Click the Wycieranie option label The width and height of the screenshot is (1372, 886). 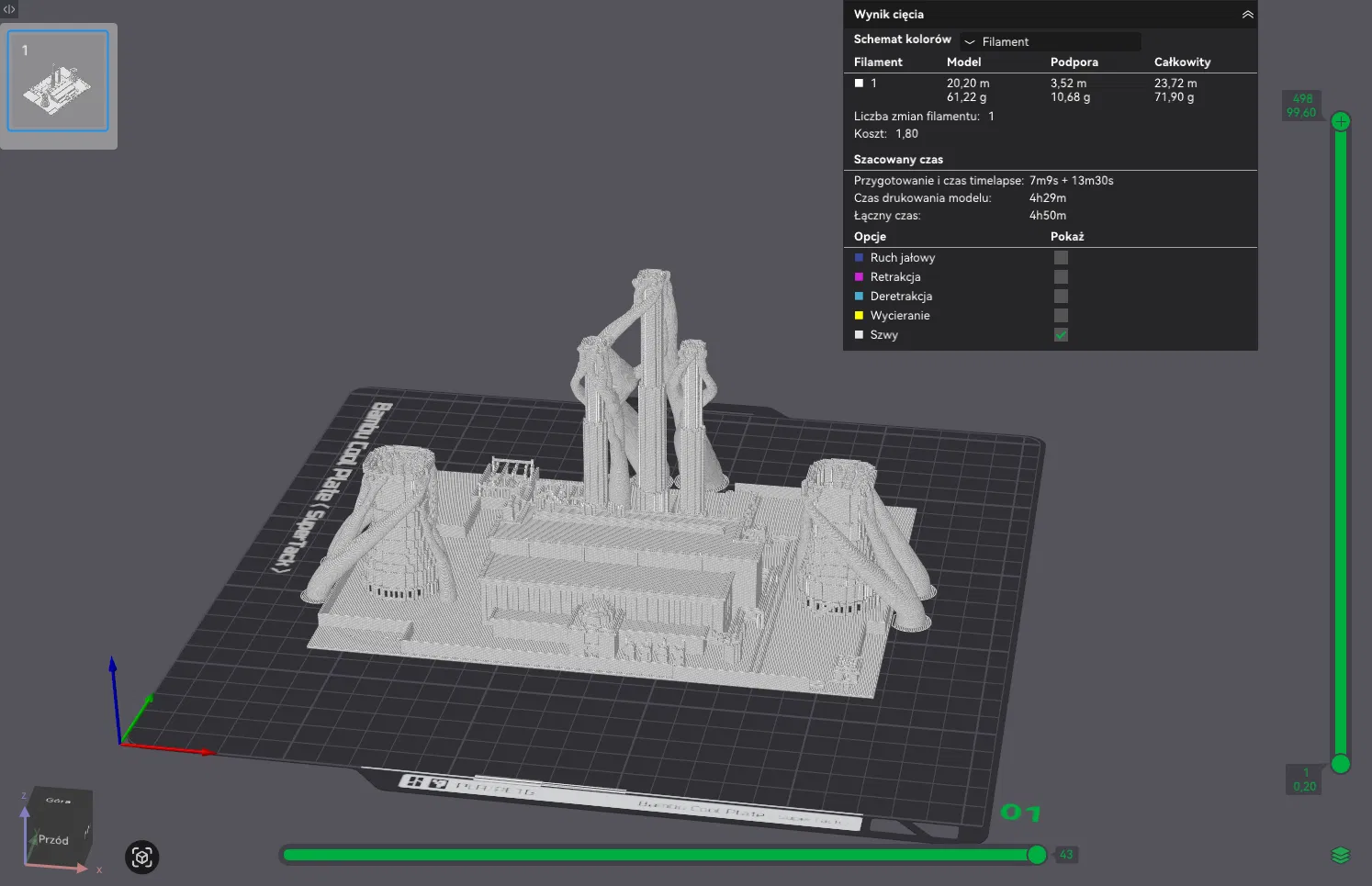pos(900,316)
